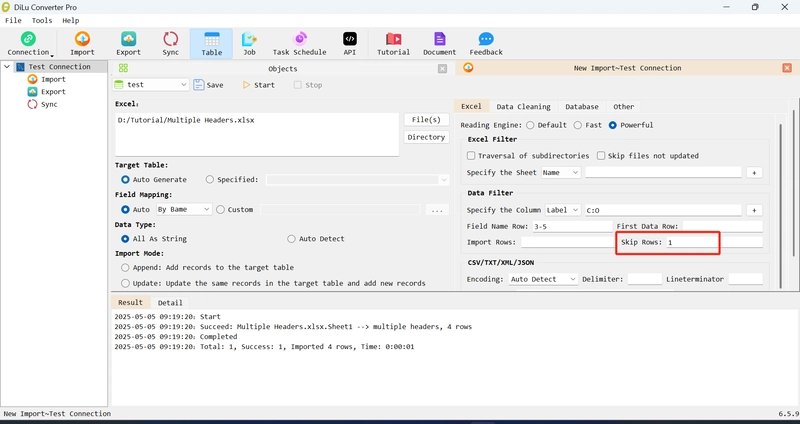Click the plus button beside Specify the Sheet
The width and height of the screenshot is (800, 424).
tap(754, 172)
